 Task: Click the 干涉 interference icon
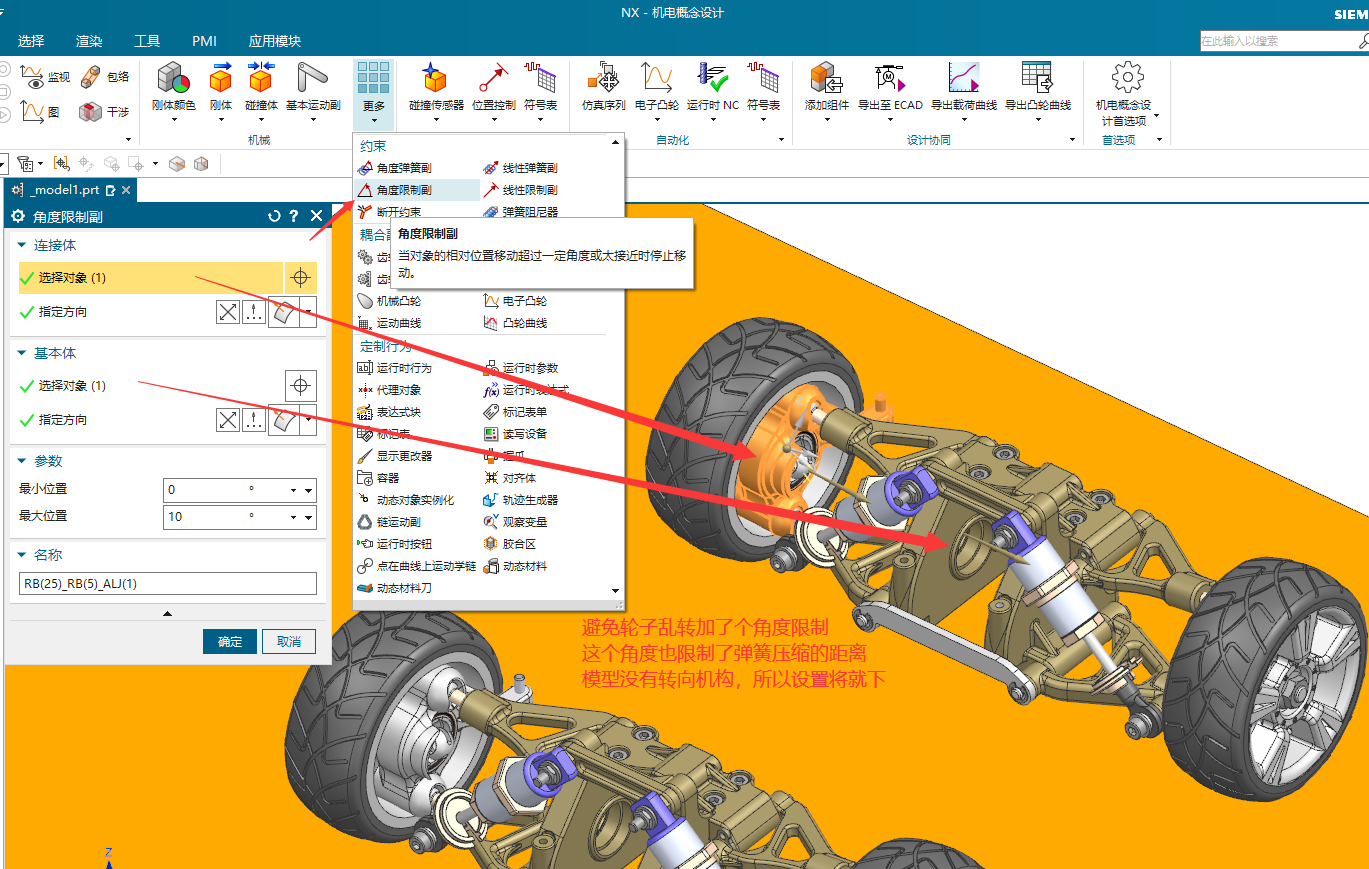click(91, 111)
